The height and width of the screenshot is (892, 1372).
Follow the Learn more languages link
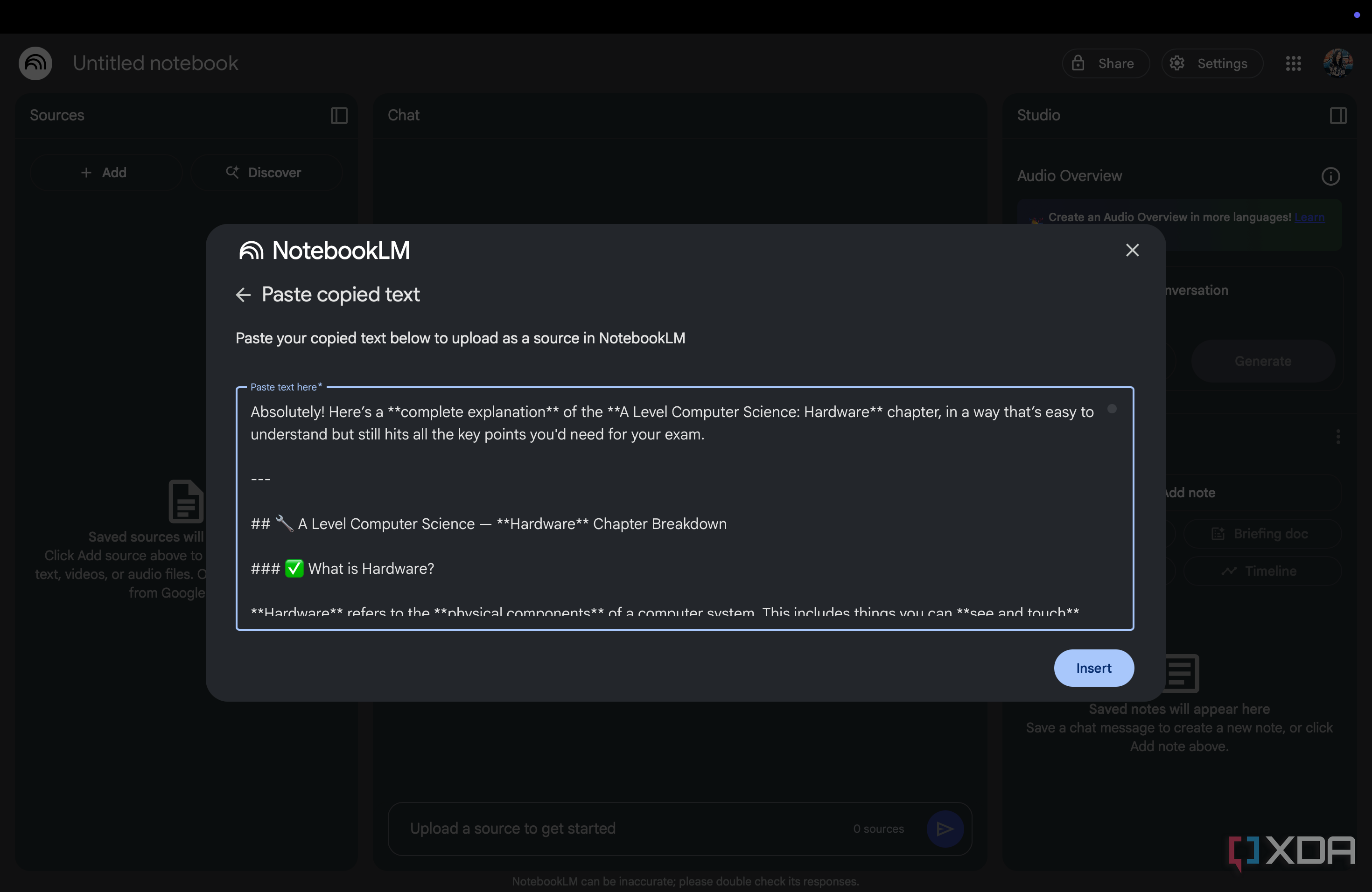[x=1309, y=217]
